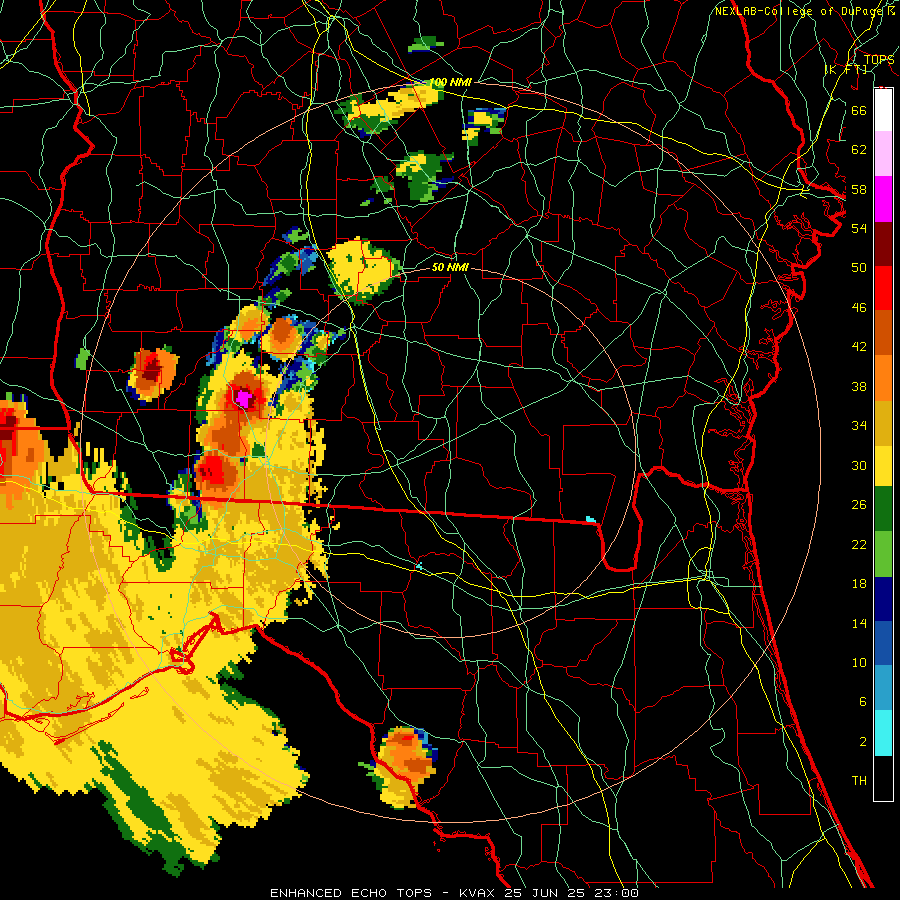Select the light green legend swatch
This screenshot has height=900, width=900.
883,554
